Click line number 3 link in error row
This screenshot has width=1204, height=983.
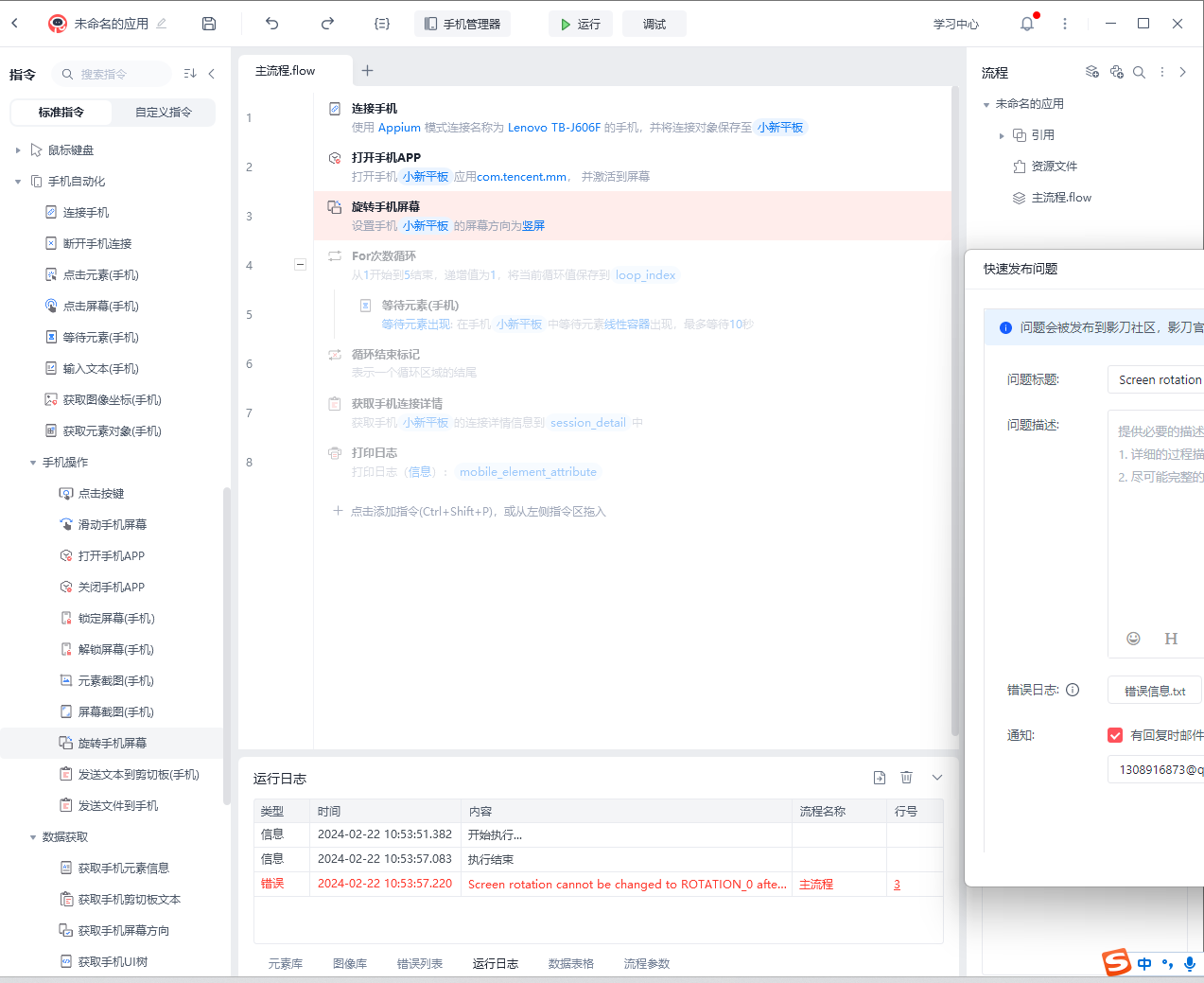pyautogui.click(x=897, y=885)
